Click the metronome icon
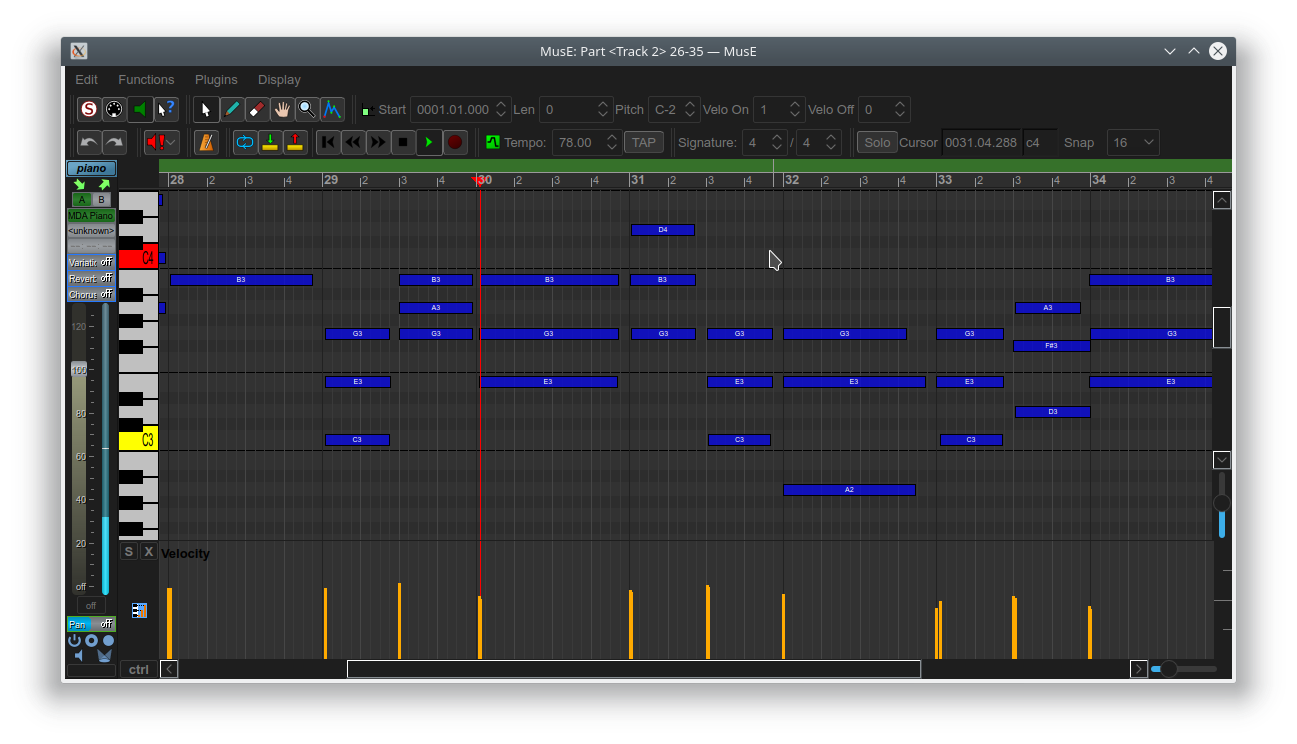The image size is (1297, 744). coord(206,142)
